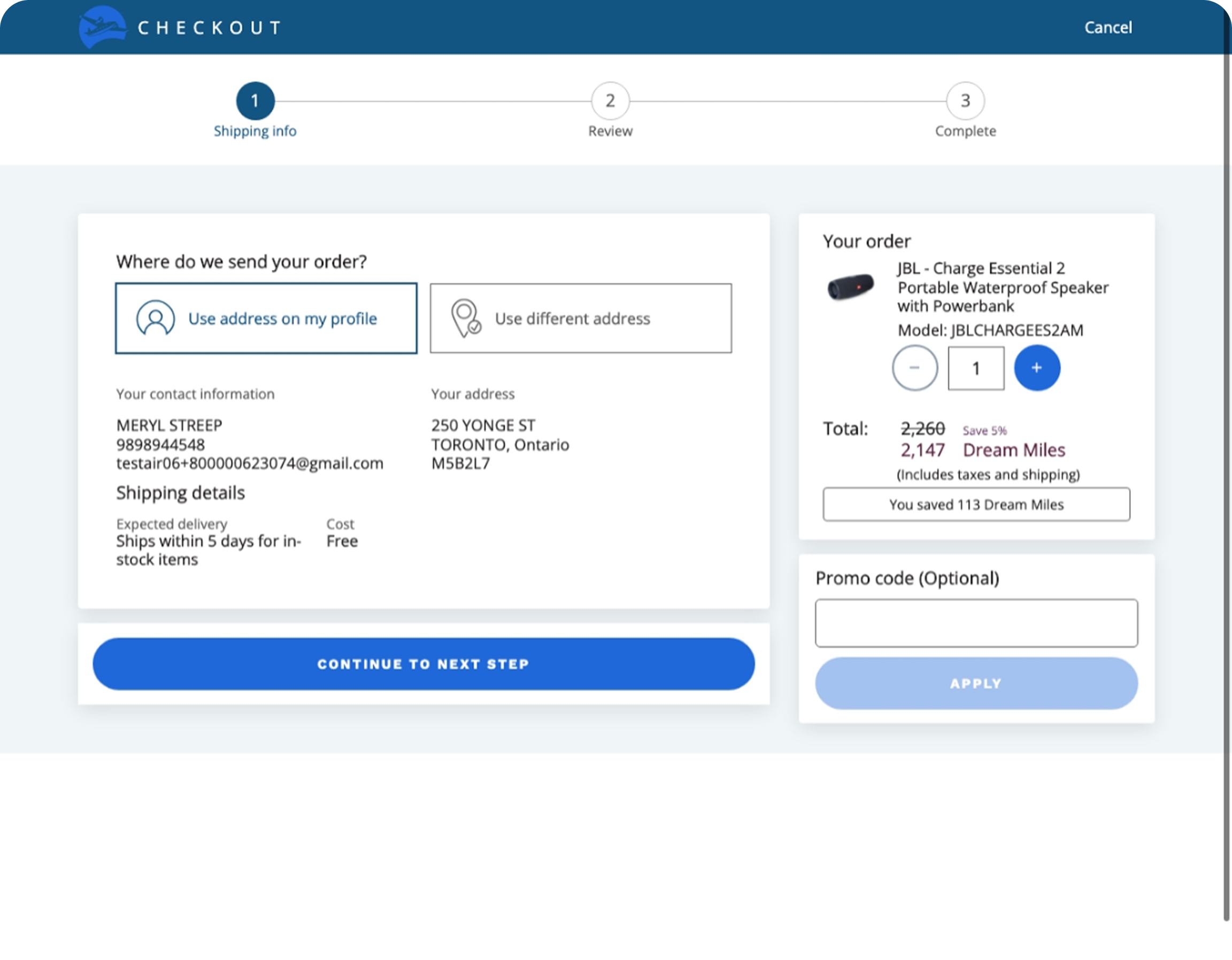Select step 1 Shipping info circle
The image size is (1232, 960).
point(255,101)
